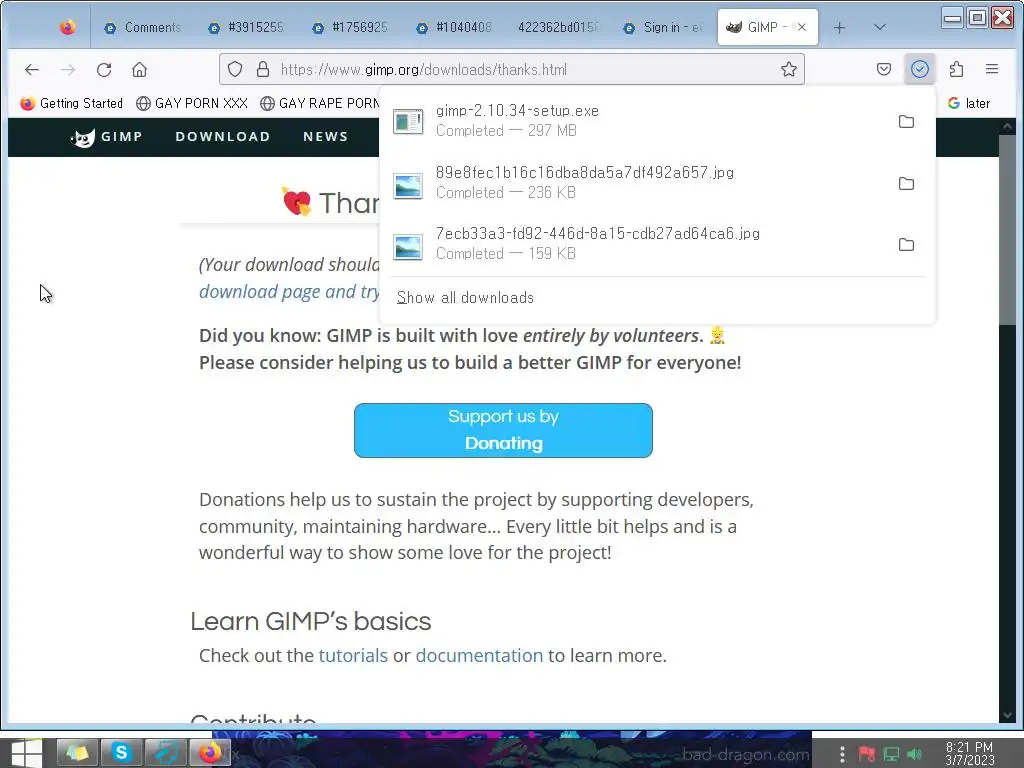Show gimp-2.10.34-setup.exe in folder

(906, 121)
